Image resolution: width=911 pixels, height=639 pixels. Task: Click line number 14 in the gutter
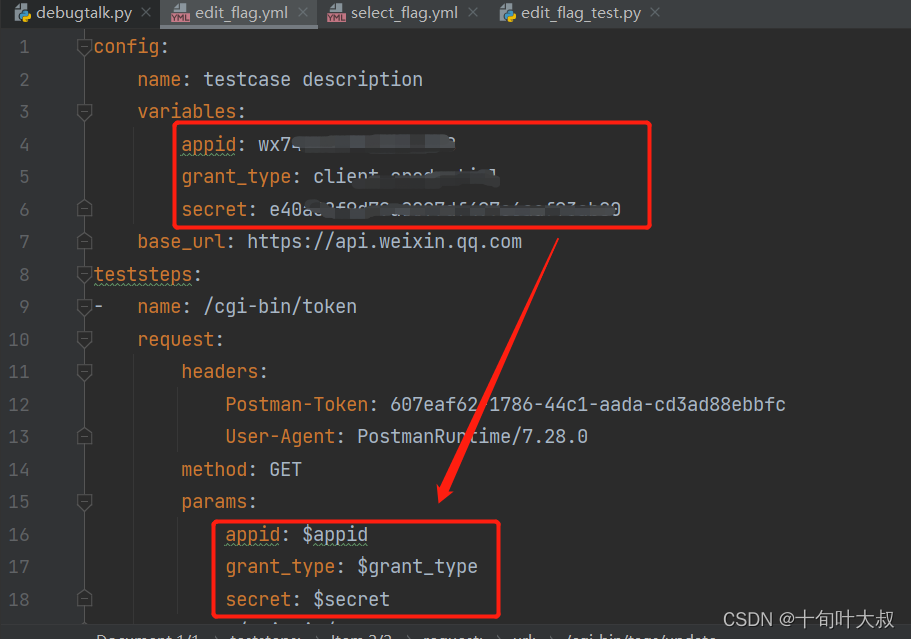(19, 469)
